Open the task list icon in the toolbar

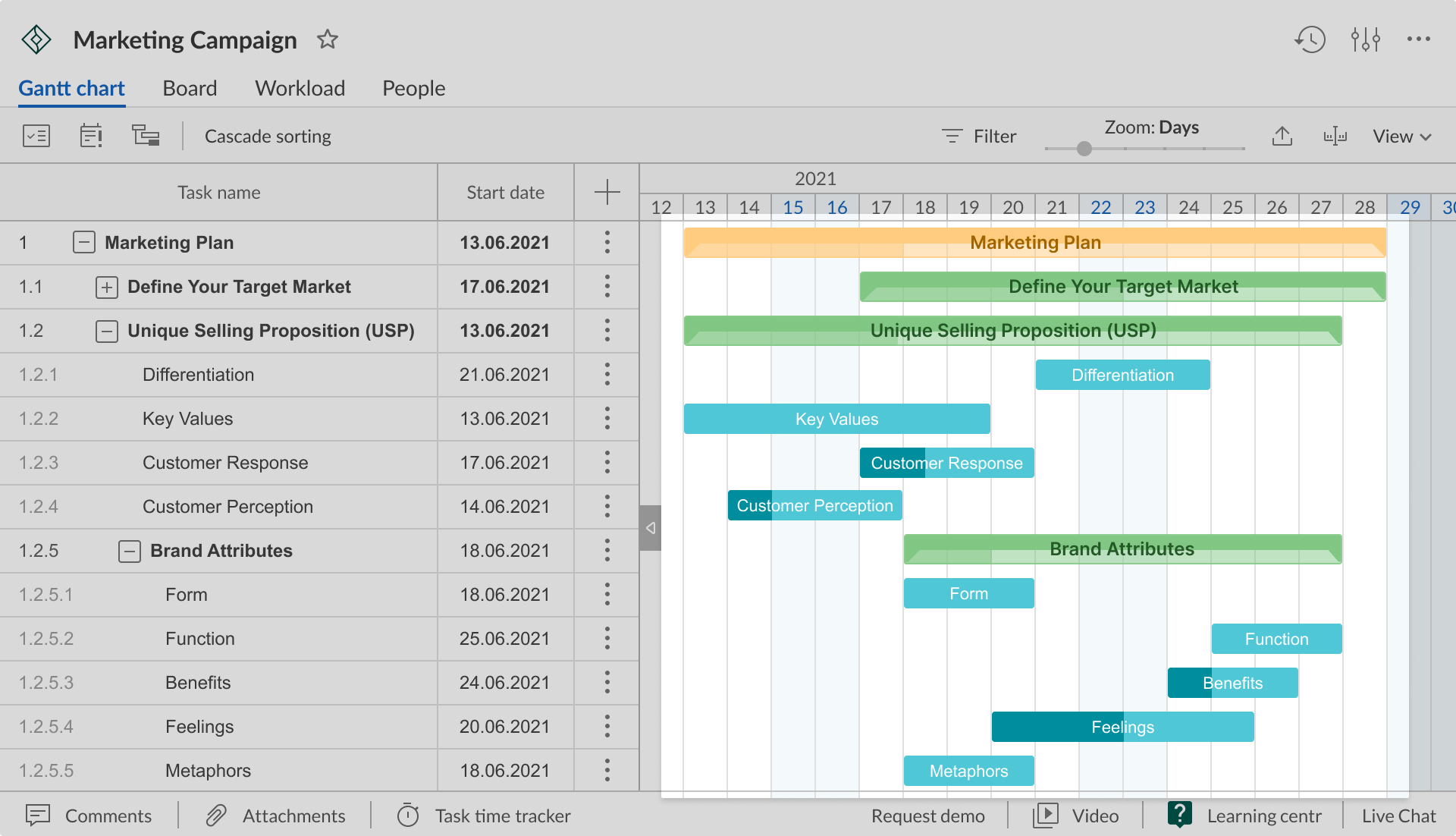[x=36, y=136]
